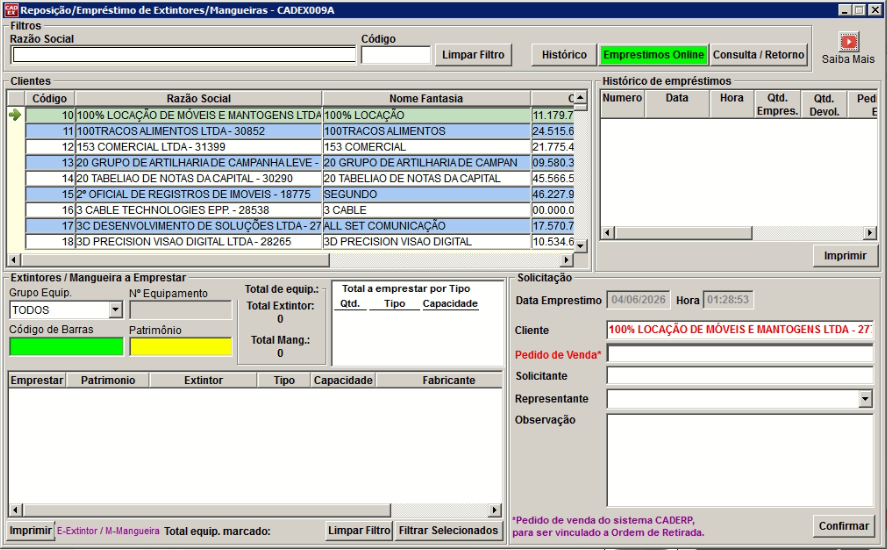
Task: Click the Confirmar button
Action: (843, 526)
